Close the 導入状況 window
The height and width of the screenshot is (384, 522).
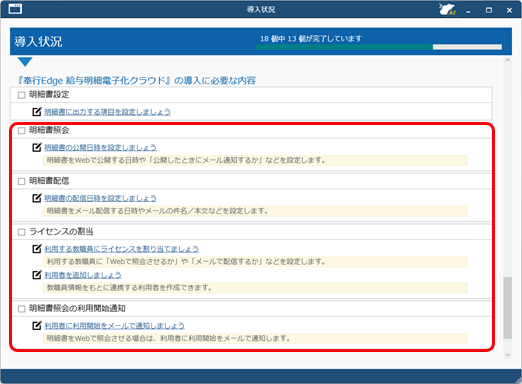pyautogui.click(x=509, y=10)
